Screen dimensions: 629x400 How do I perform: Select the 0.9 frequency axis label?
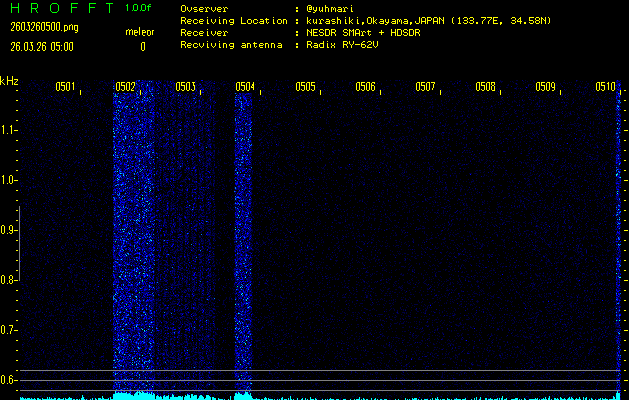(x=10, y=230)
